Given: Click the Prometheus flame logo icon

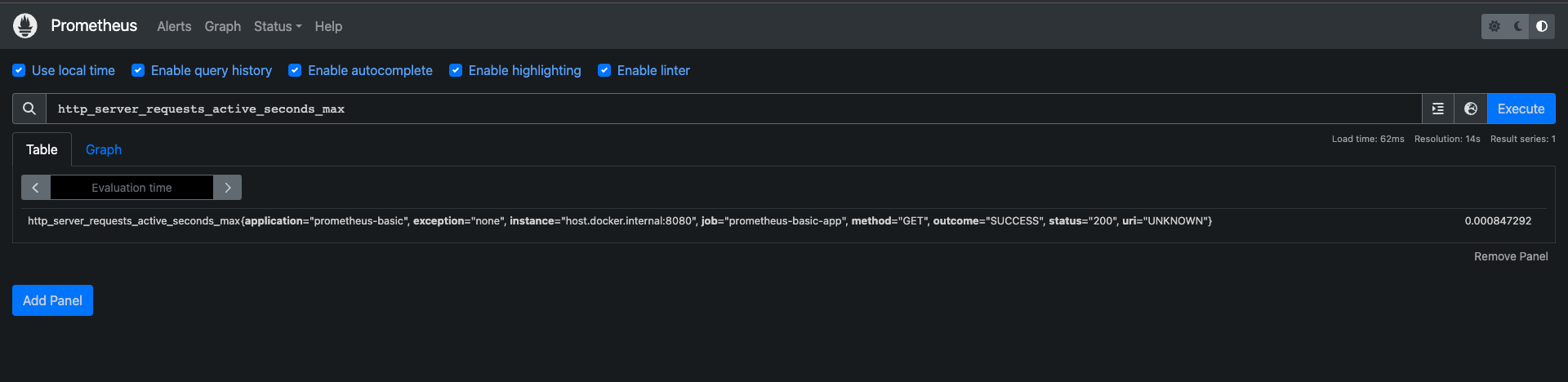Looking at the screenshot, I should 25,26.
